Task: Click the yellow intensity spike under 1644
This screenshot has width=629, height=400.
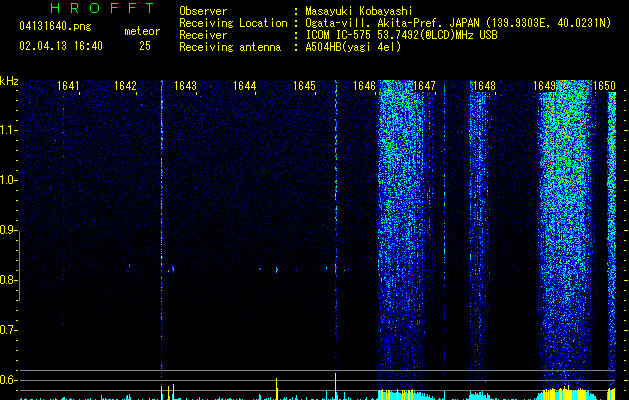Action: [276, 388]
